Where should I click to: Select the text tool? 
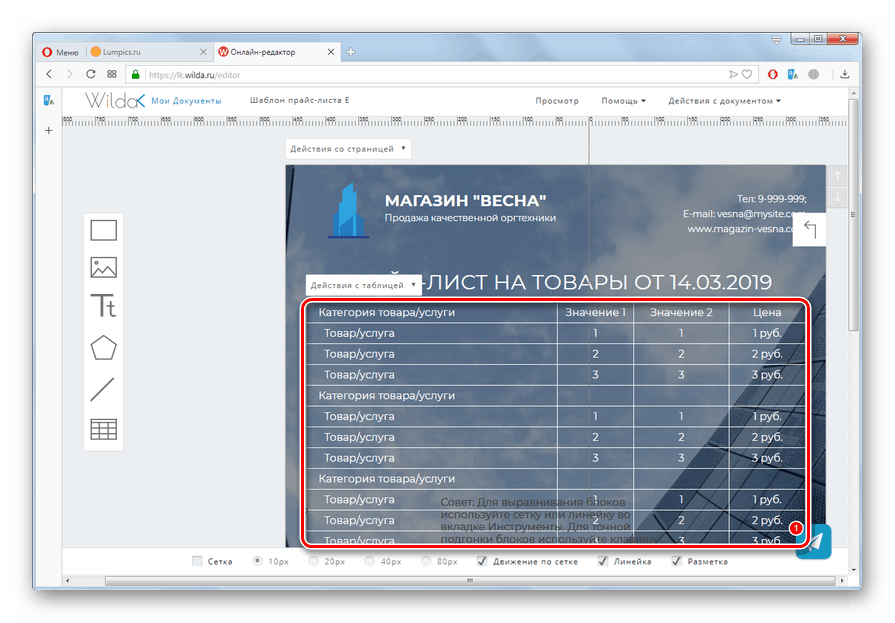coord(103,306)
